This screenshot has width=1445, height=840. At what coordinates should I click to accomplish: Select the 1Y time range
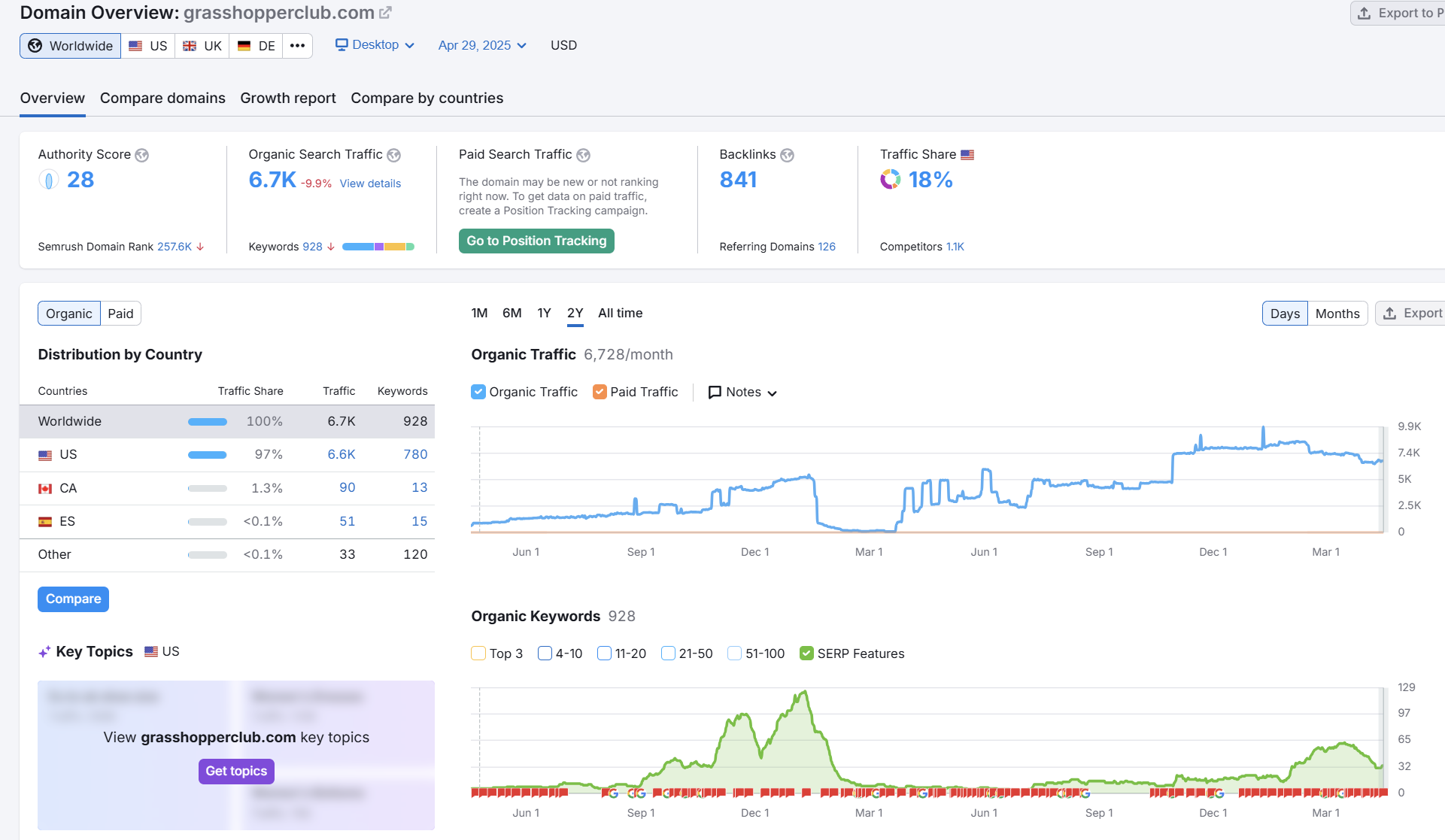pyautogui.click(x=544, y=313)
